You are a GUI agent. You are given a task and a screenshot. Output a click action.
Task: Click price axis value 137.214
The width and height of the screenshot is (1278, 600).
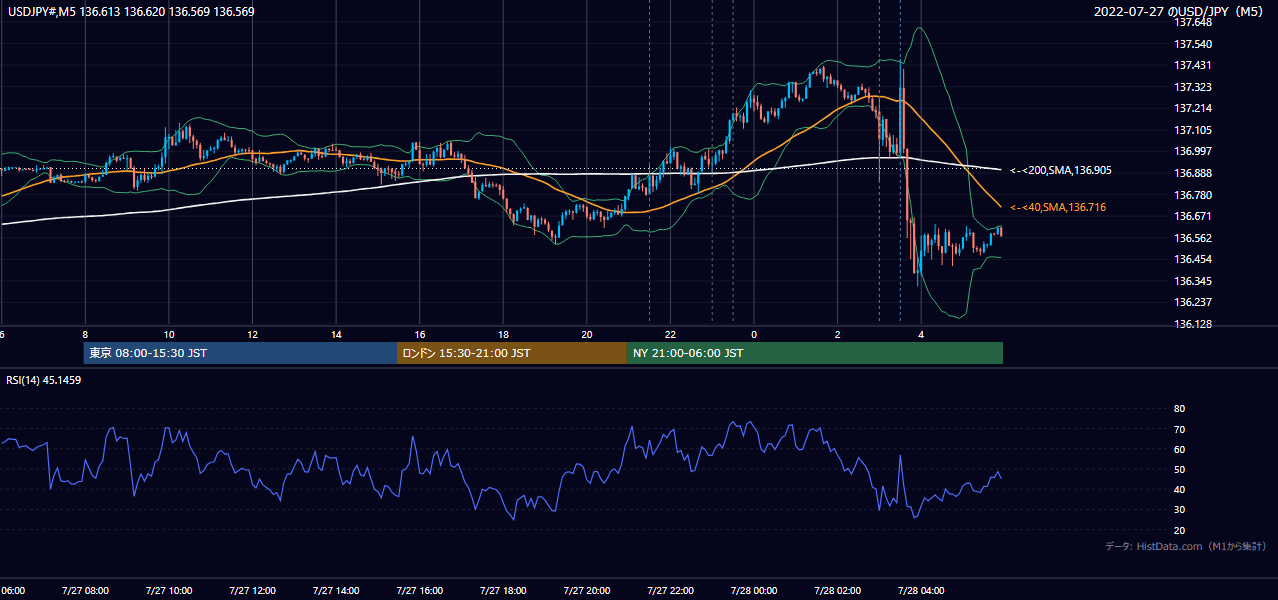click(x=1193, y=108)
